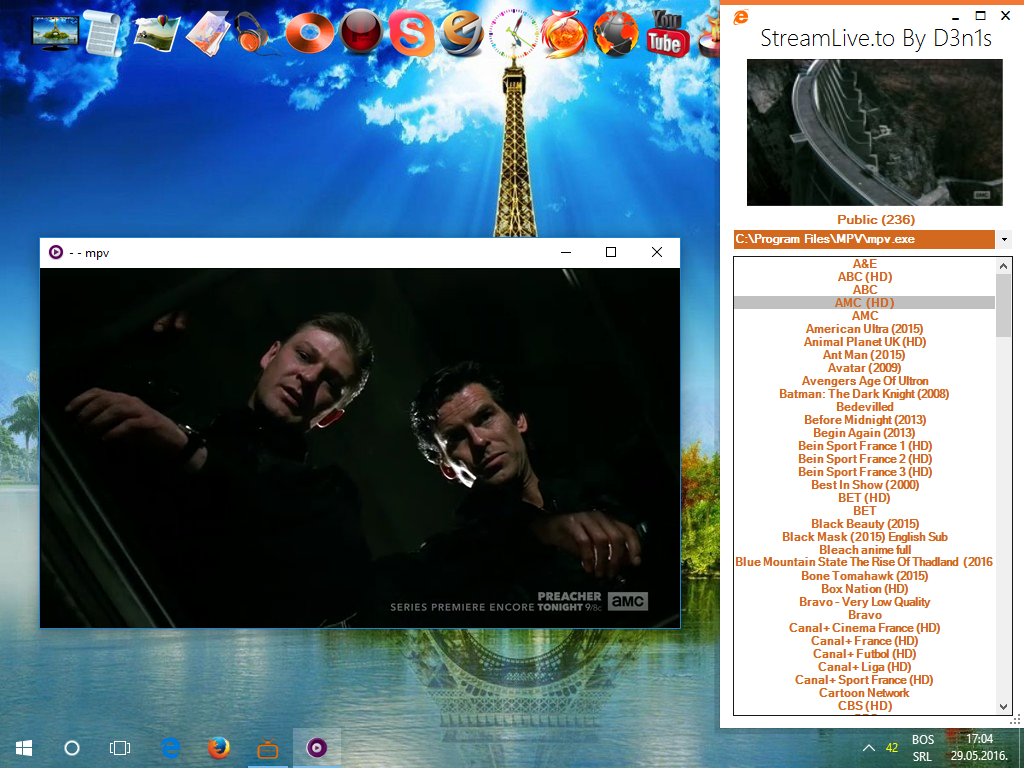Select Bravo - Very Low Quality
The height and width of the screenshot is (768, 1024).
pos(865,602)
